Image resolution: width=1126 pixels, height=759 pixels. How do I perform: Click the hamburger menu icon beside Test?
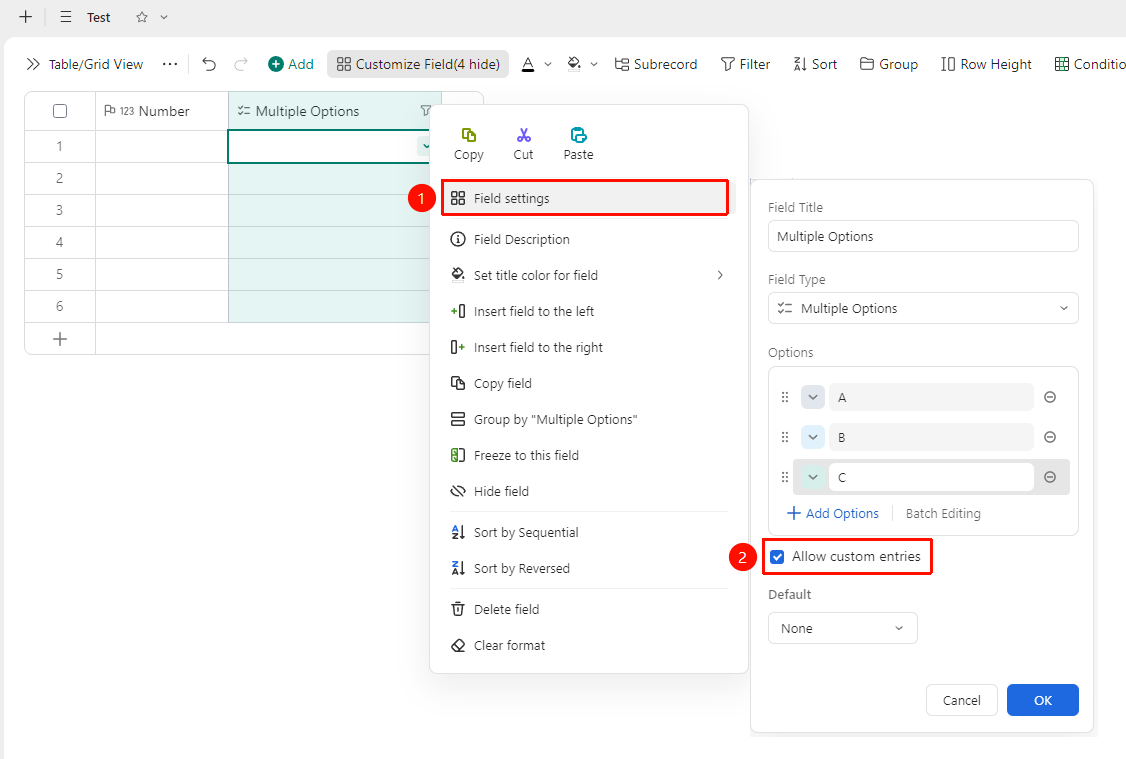click(65, 17)
